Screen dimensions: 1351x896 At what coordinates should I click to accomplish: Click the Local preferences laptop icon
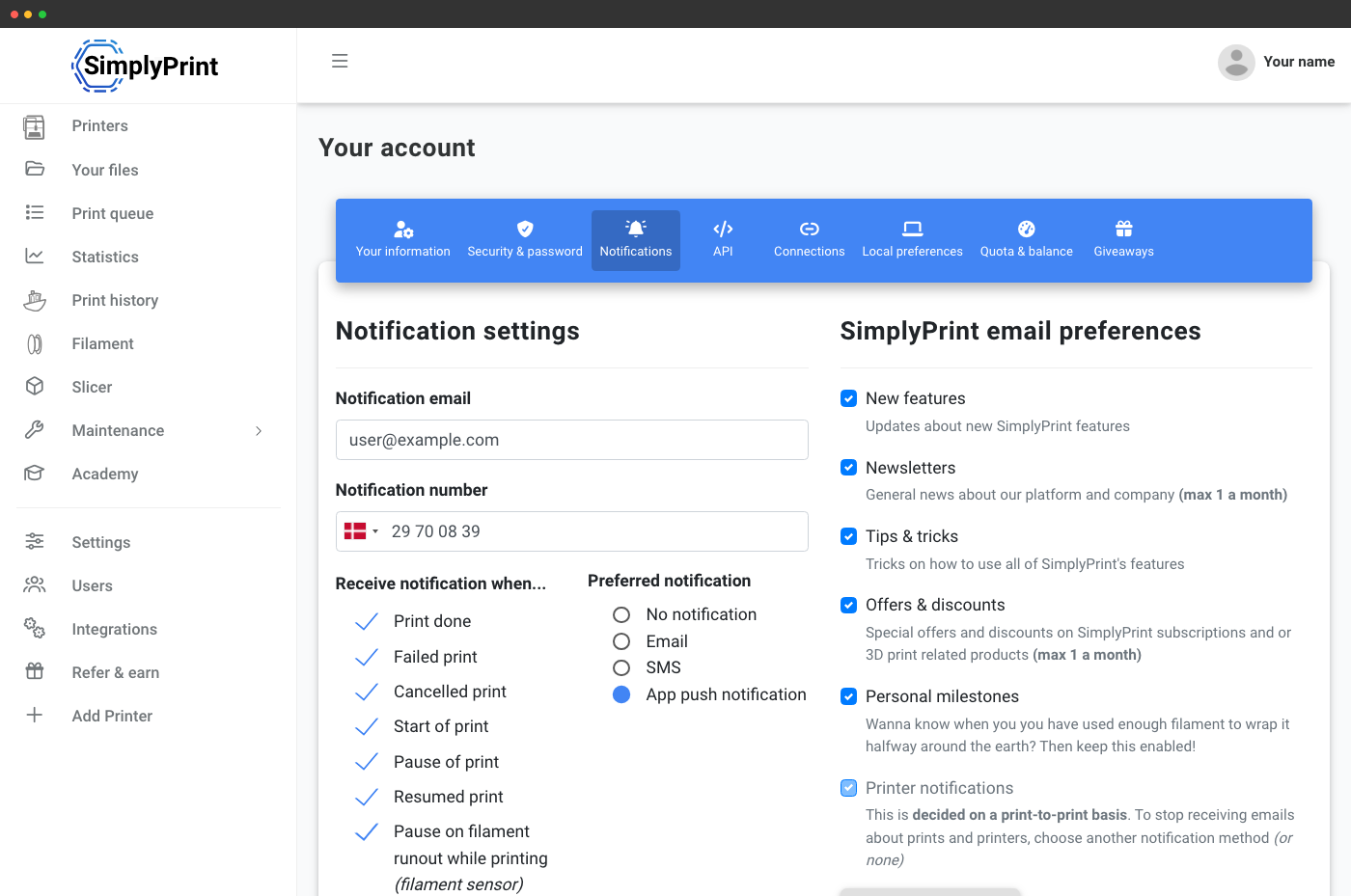click(913, 229)
